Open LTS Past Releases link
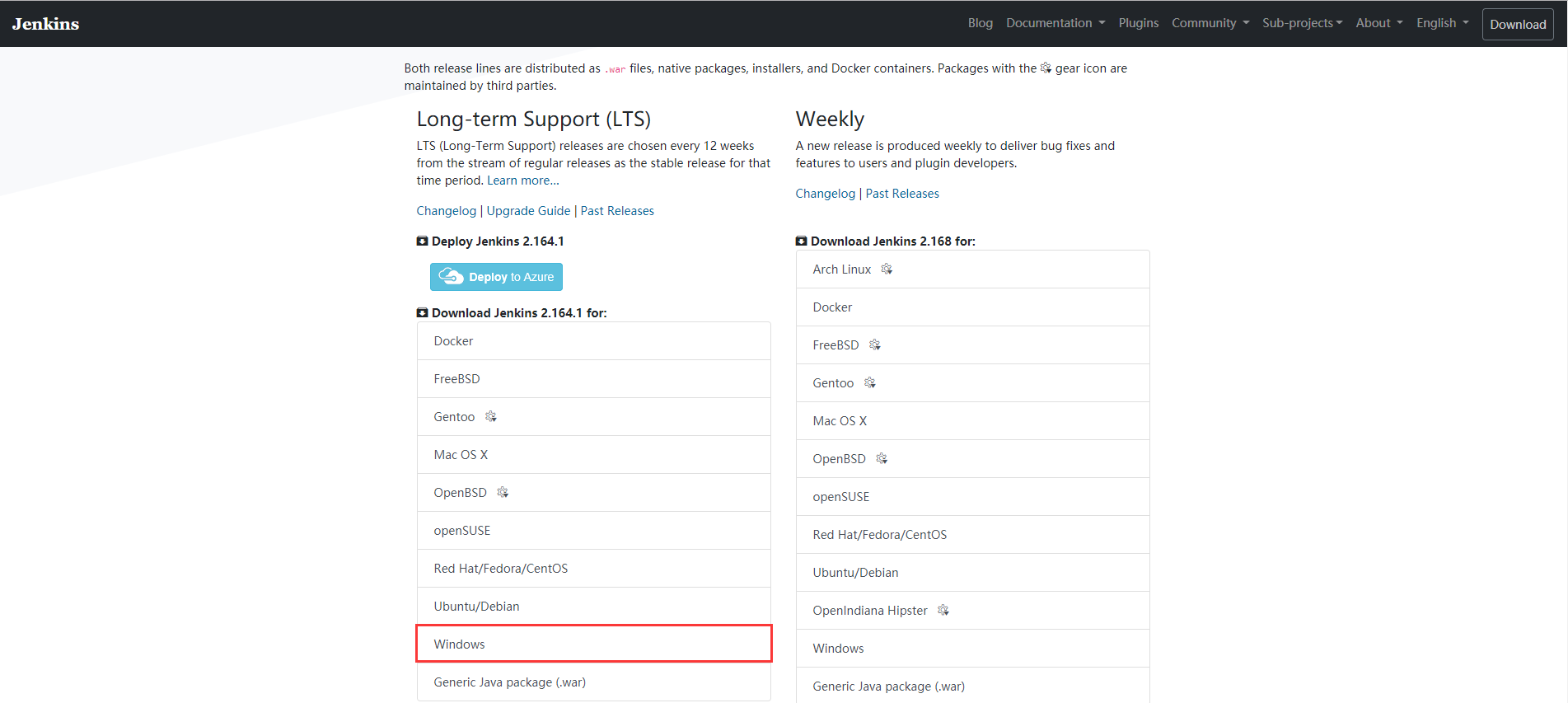 617,211
